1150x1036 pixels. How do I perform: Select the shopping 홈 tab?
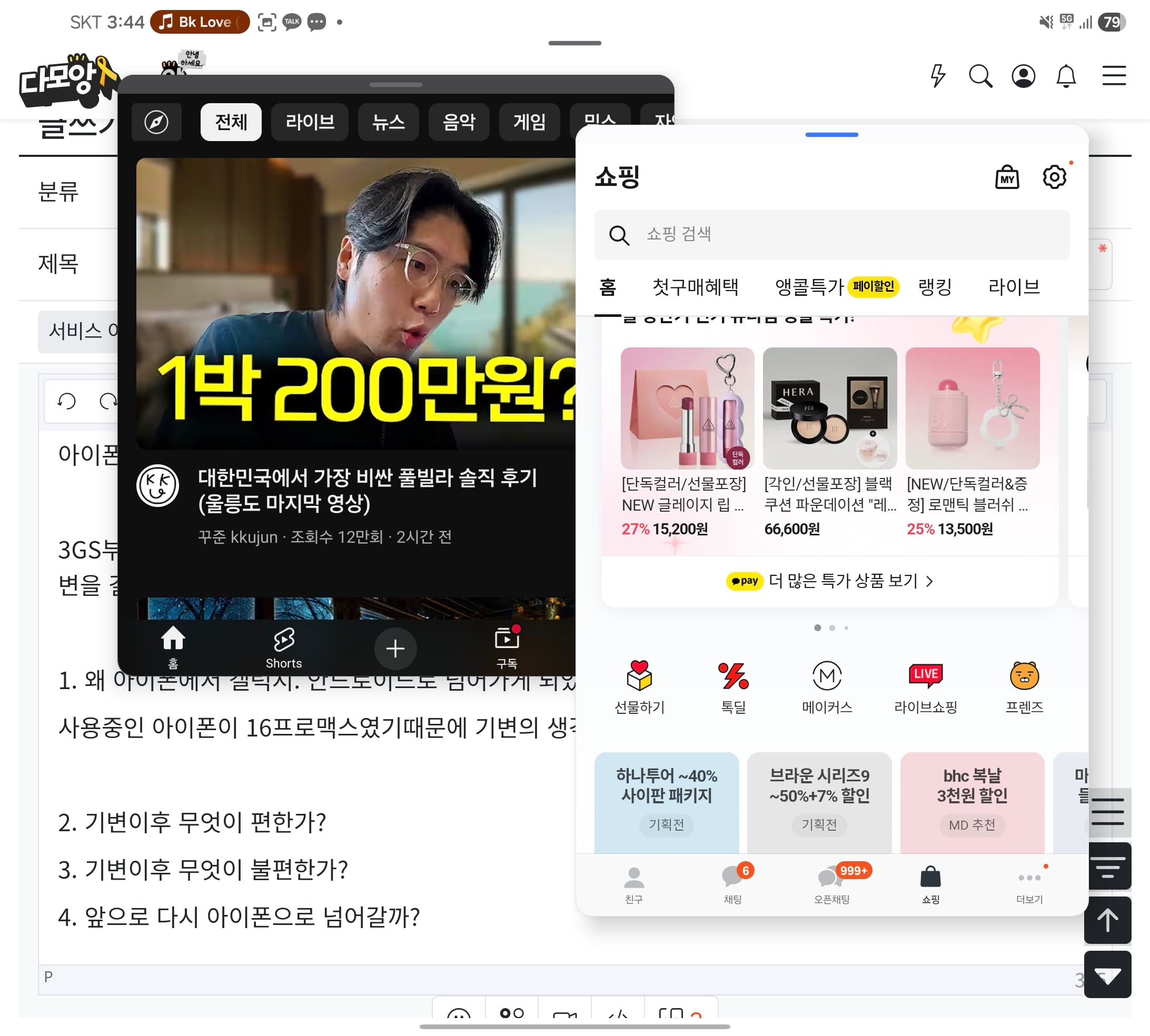pyautogui.click(x=608, y=287)
